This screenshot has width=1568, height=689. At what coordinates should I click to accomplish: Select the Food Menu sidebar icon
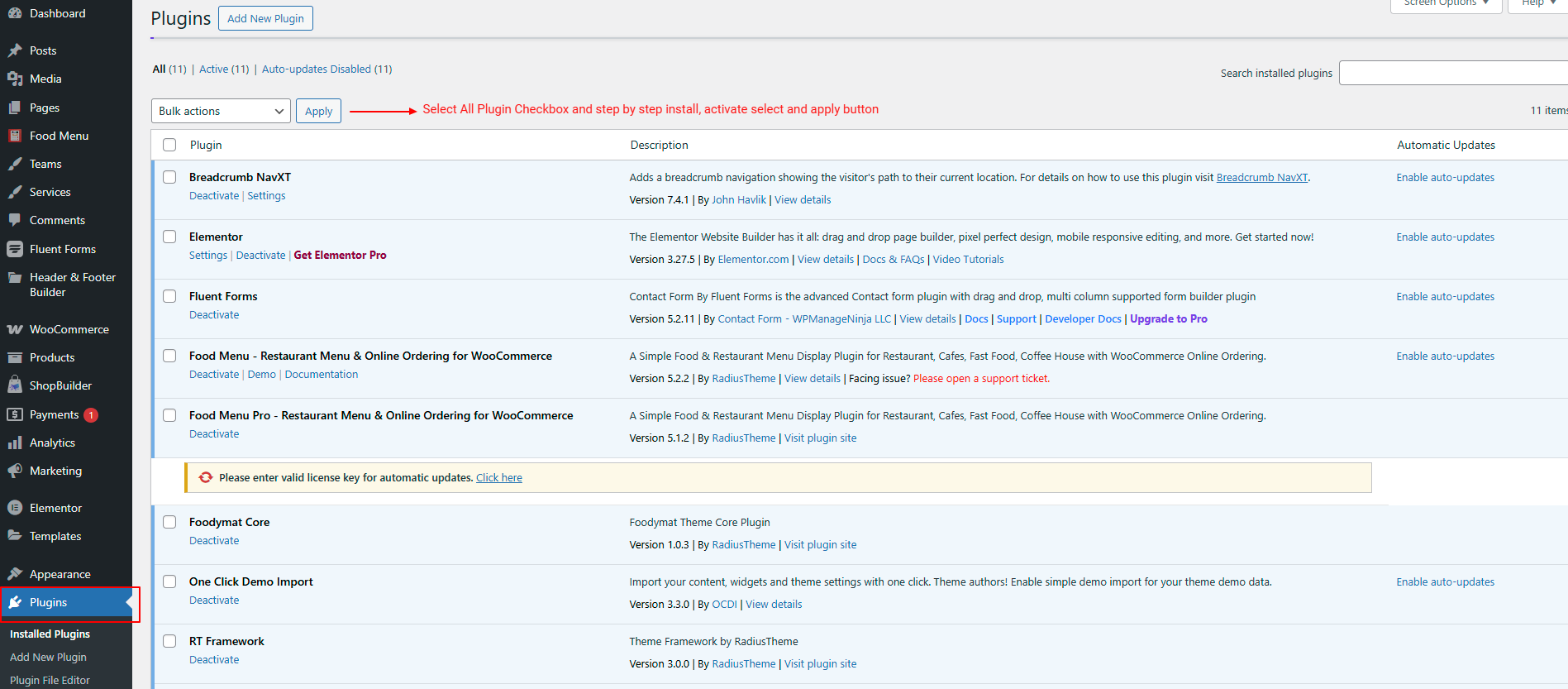point(15,136)
